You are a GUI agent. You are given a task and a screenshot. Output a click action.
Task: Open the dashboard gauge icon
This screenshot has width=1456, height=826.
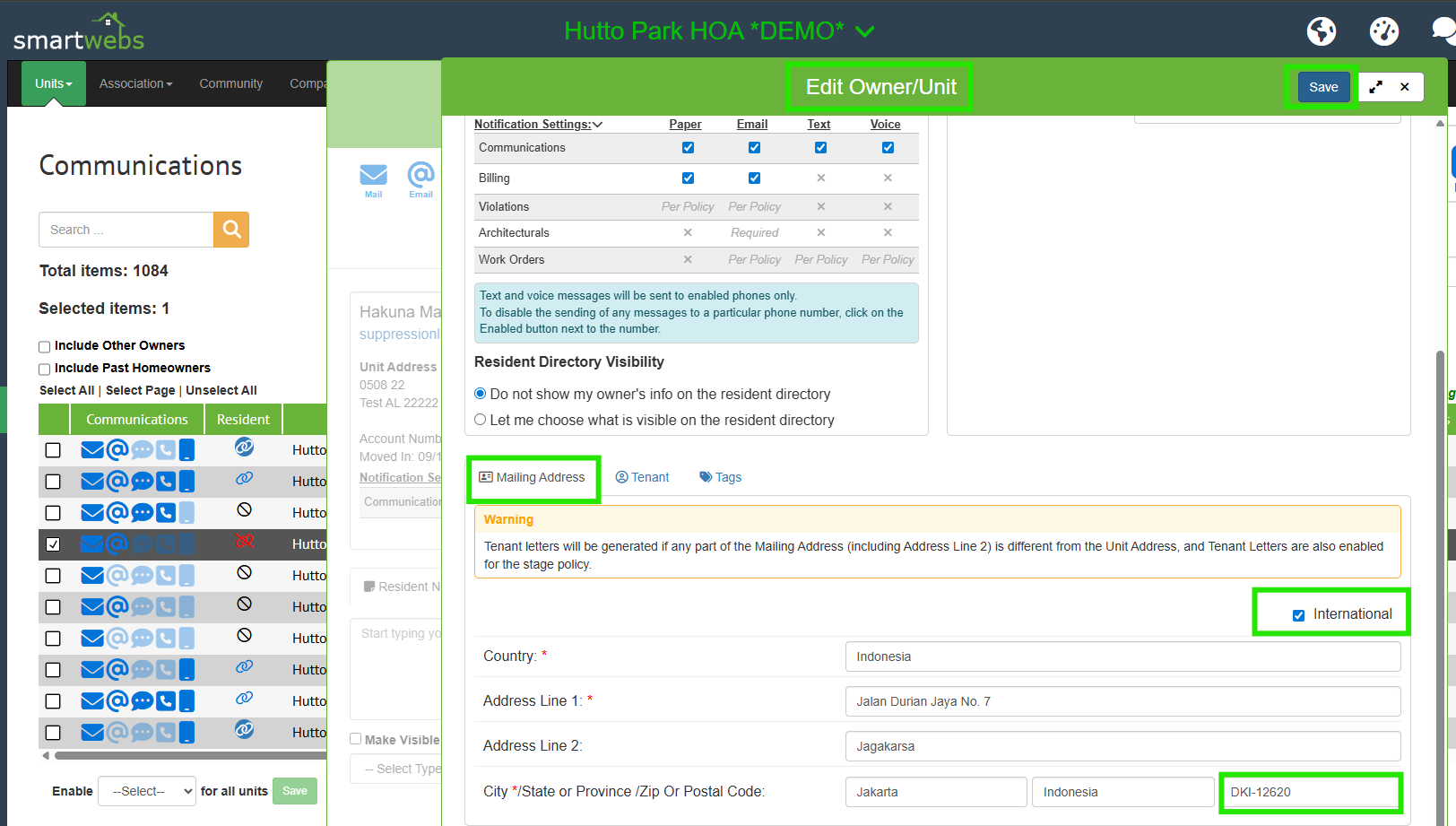click(1383, 31)
